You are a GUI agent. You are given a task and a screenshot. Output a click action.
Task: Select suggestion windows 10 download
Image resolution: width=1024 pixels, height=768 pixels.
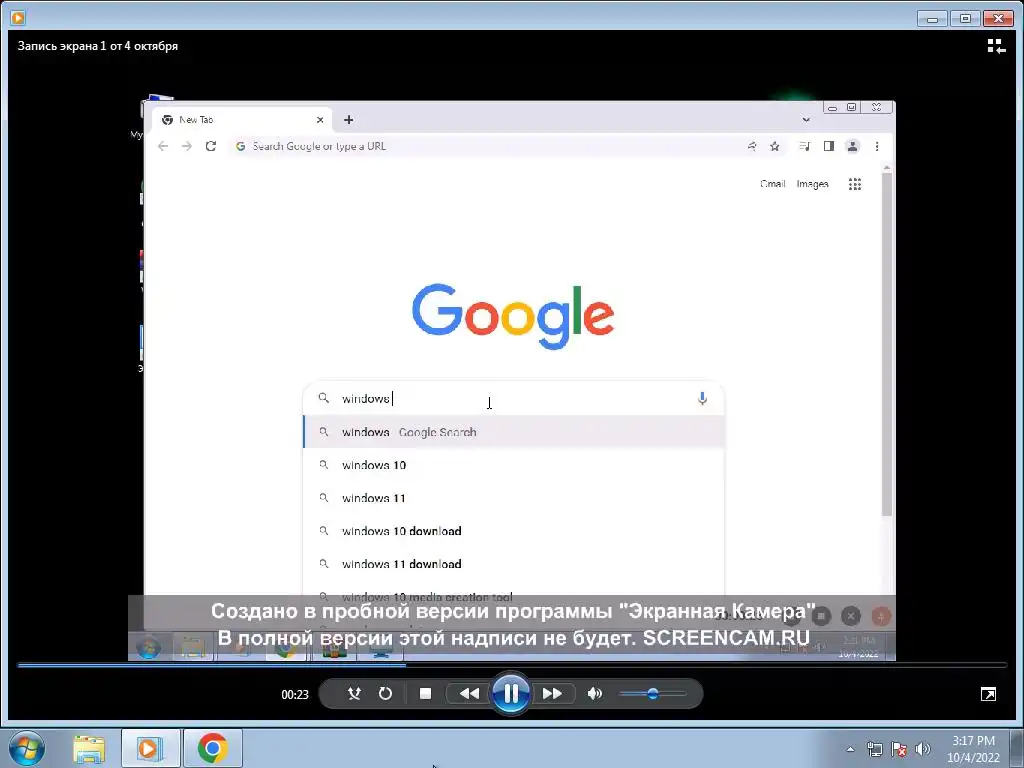tap(514, 531)
